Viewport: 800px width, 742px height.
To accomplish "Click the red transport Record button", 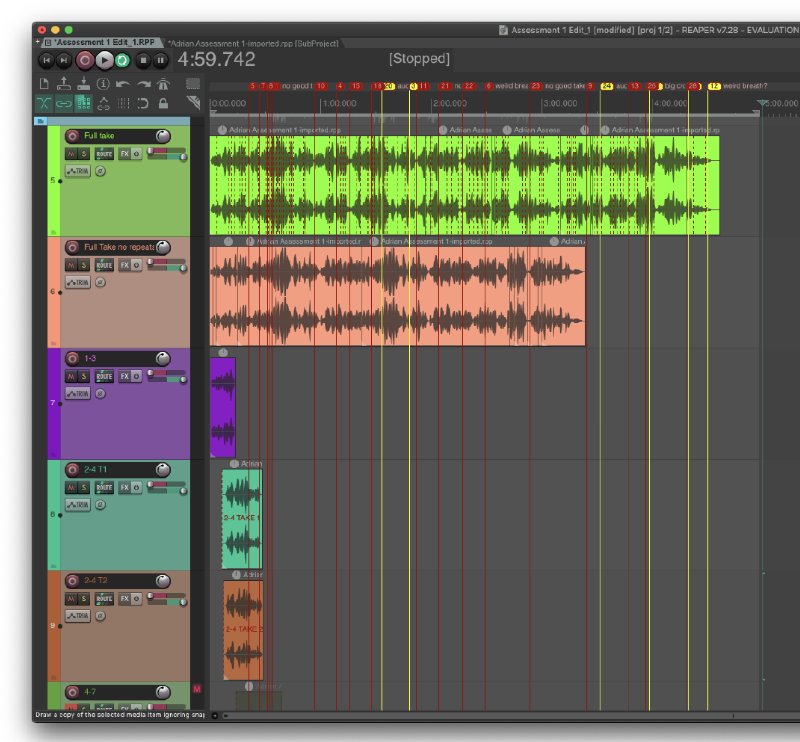I will point(85,60).
